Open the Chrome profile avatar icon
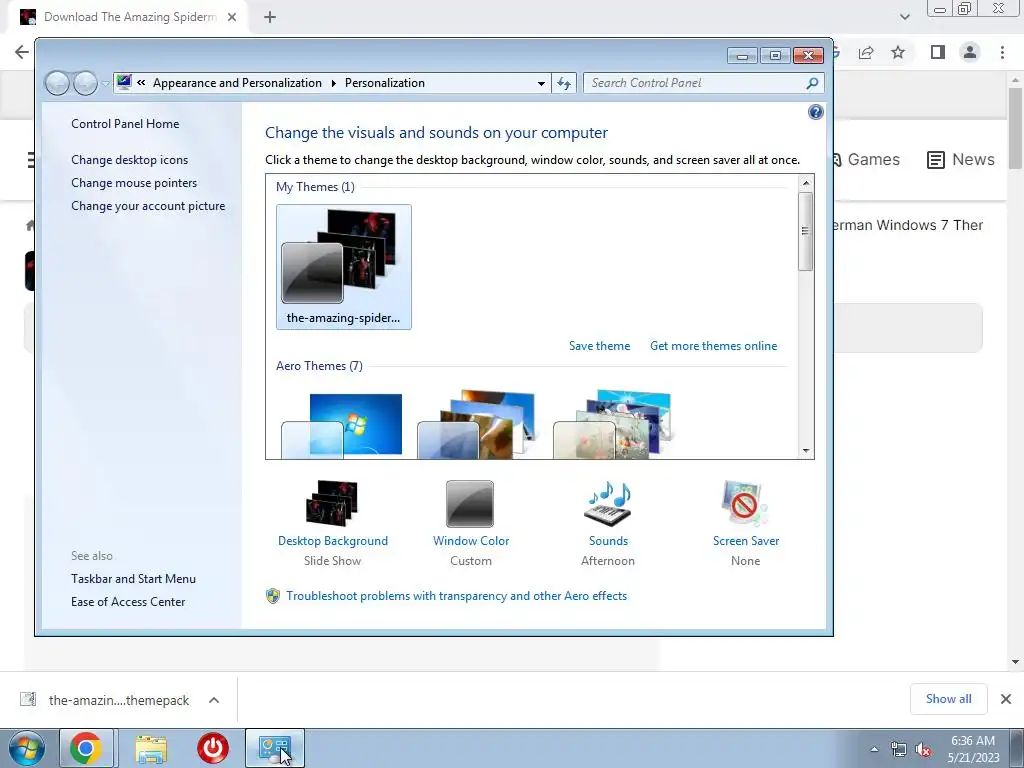The height and width of the screenshot is (768, 1024). [970, 52]
